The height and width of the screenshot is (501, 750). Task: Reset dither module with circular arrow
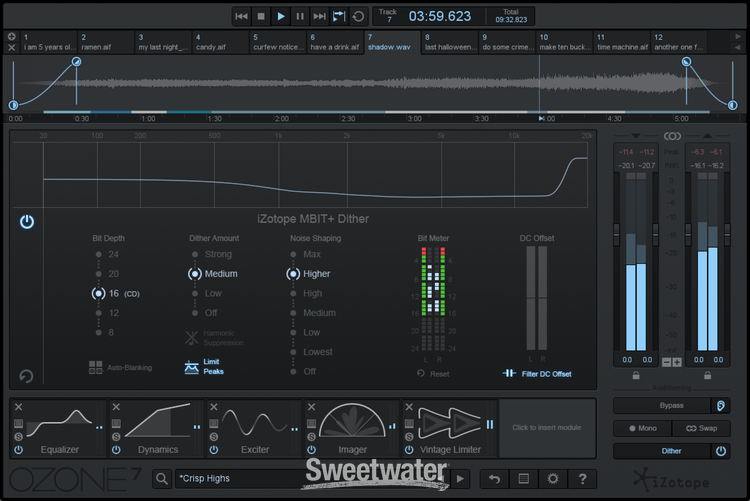(26, 376)
